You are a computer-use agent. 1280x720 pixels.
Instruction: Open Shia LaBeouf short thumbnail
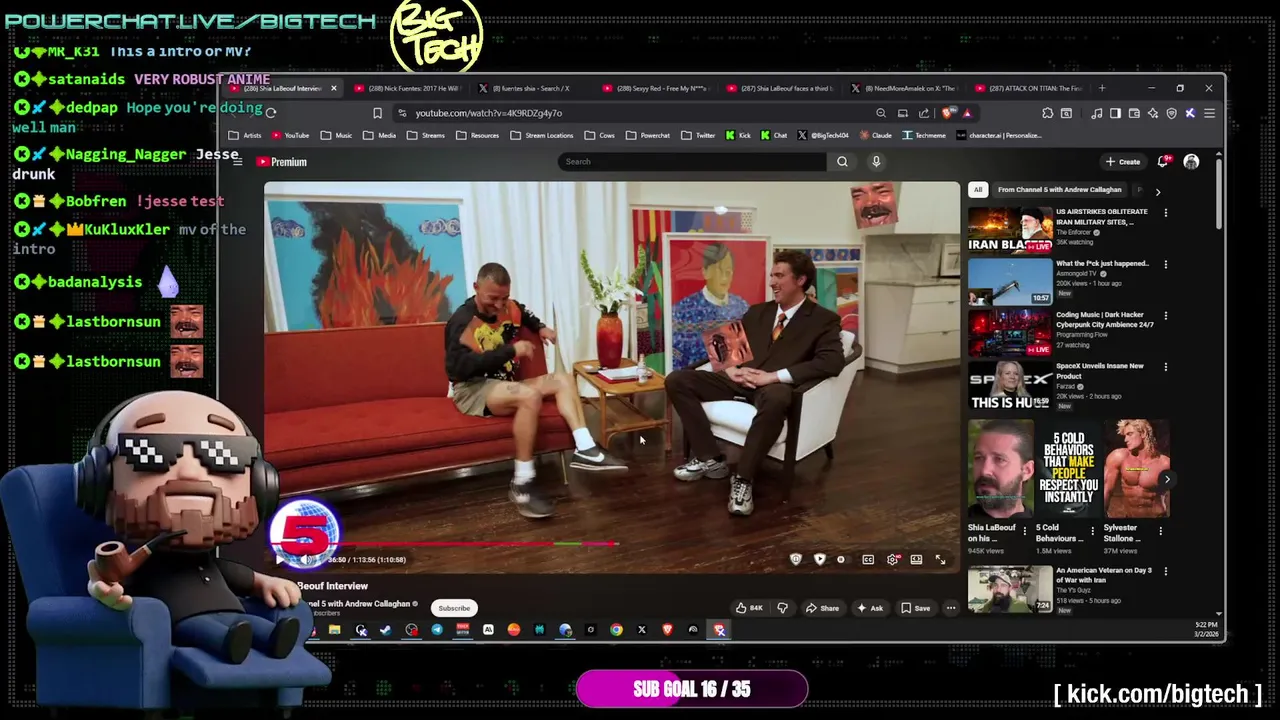pos(1000,469)
